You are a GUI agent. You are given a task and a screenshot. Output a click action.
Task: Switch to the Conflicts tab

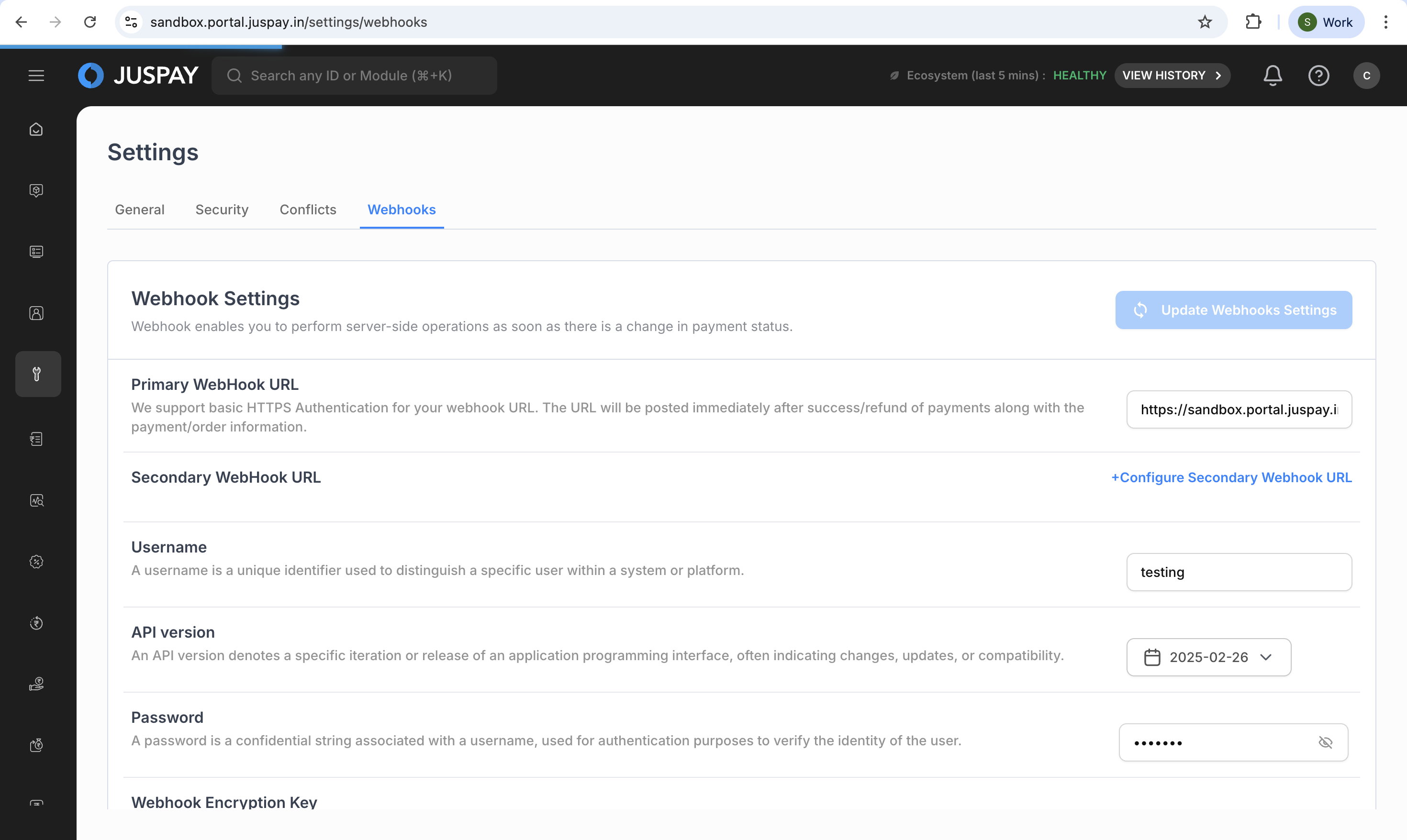pyautogui.click(x=307, y=210)
